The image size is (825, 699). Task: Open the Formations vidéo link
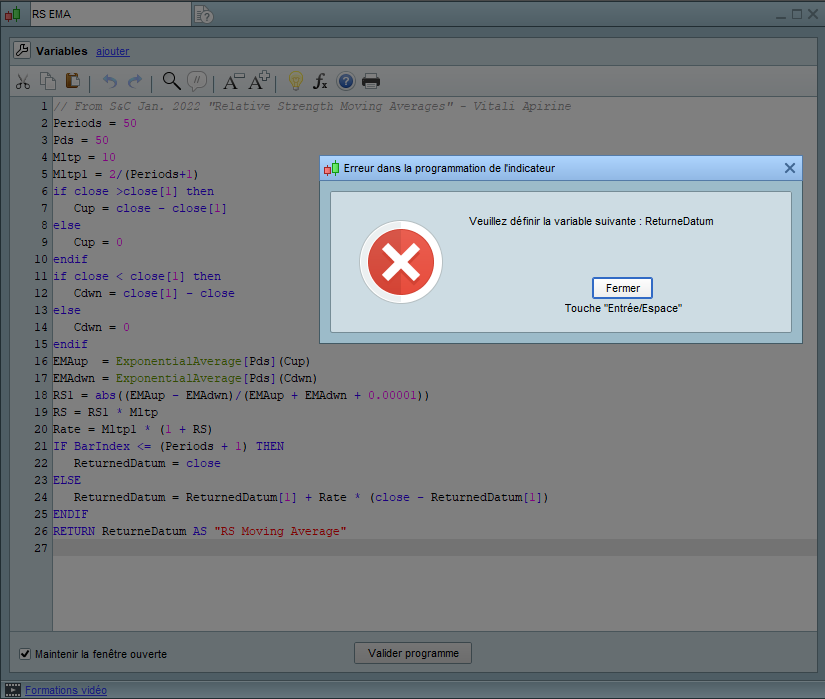tap(66, 690)
